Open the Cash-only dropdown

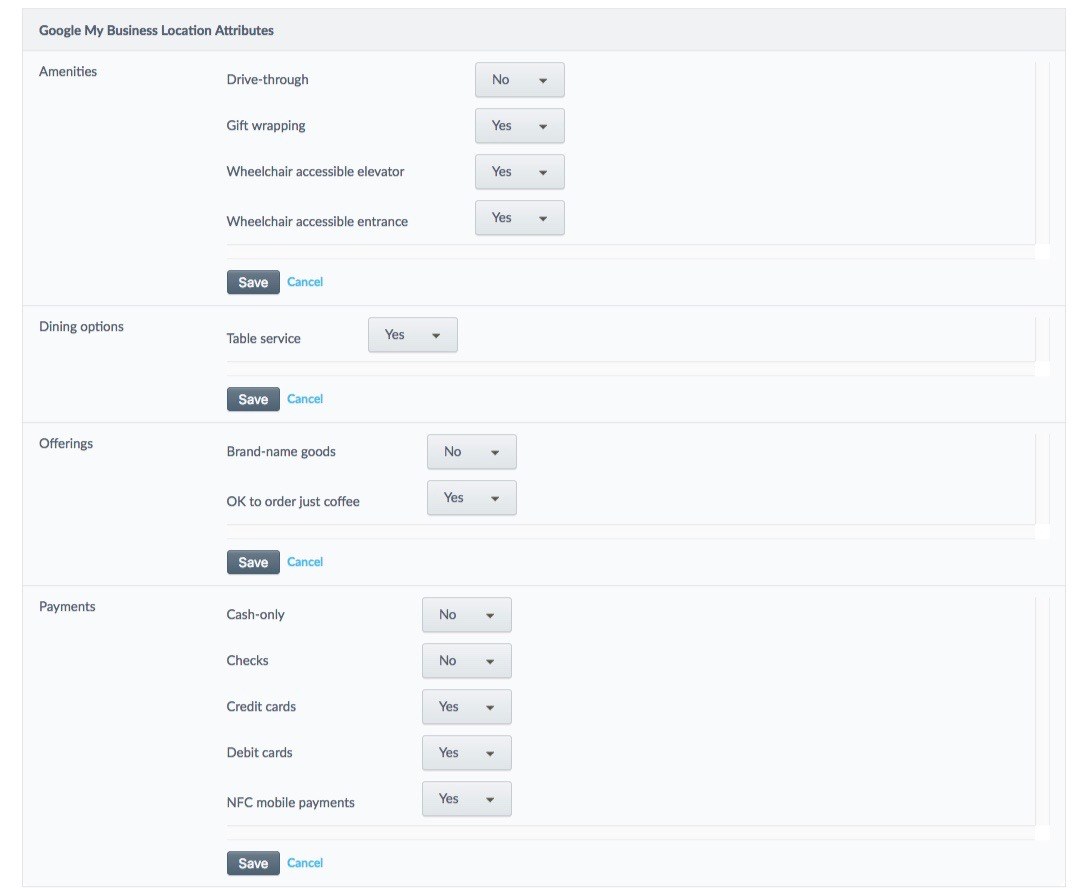coord(466,615)
